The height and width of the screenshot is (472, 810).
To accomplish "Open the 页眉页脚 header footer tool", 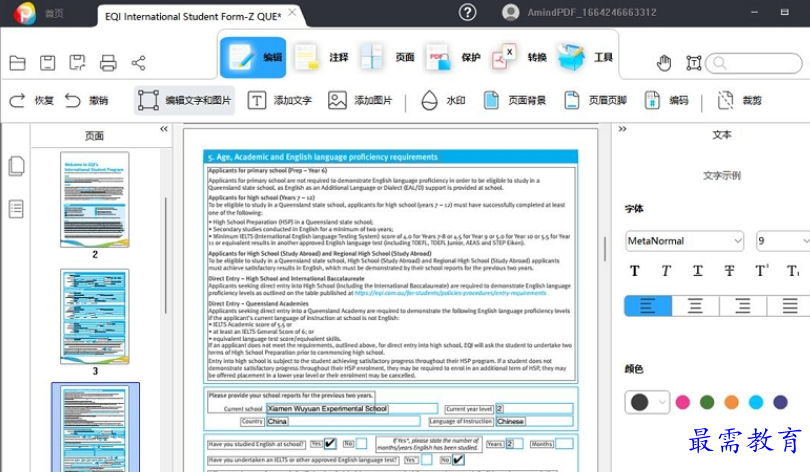I will click(595, 100).
